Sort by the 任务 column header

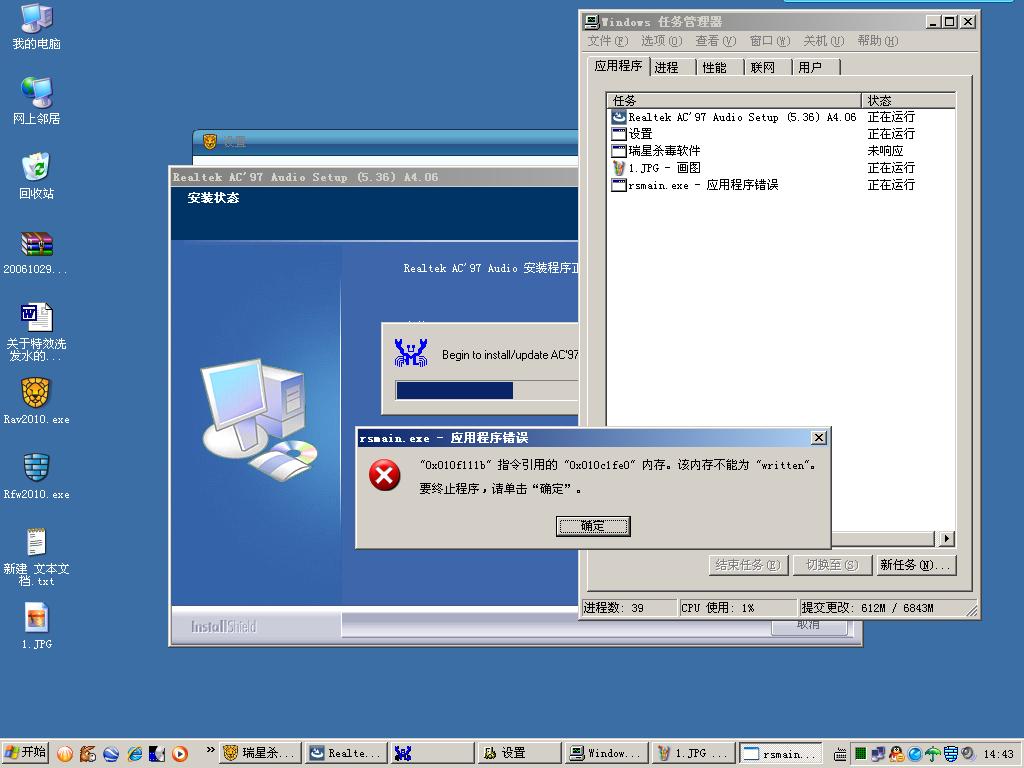(x=734, y=100)
